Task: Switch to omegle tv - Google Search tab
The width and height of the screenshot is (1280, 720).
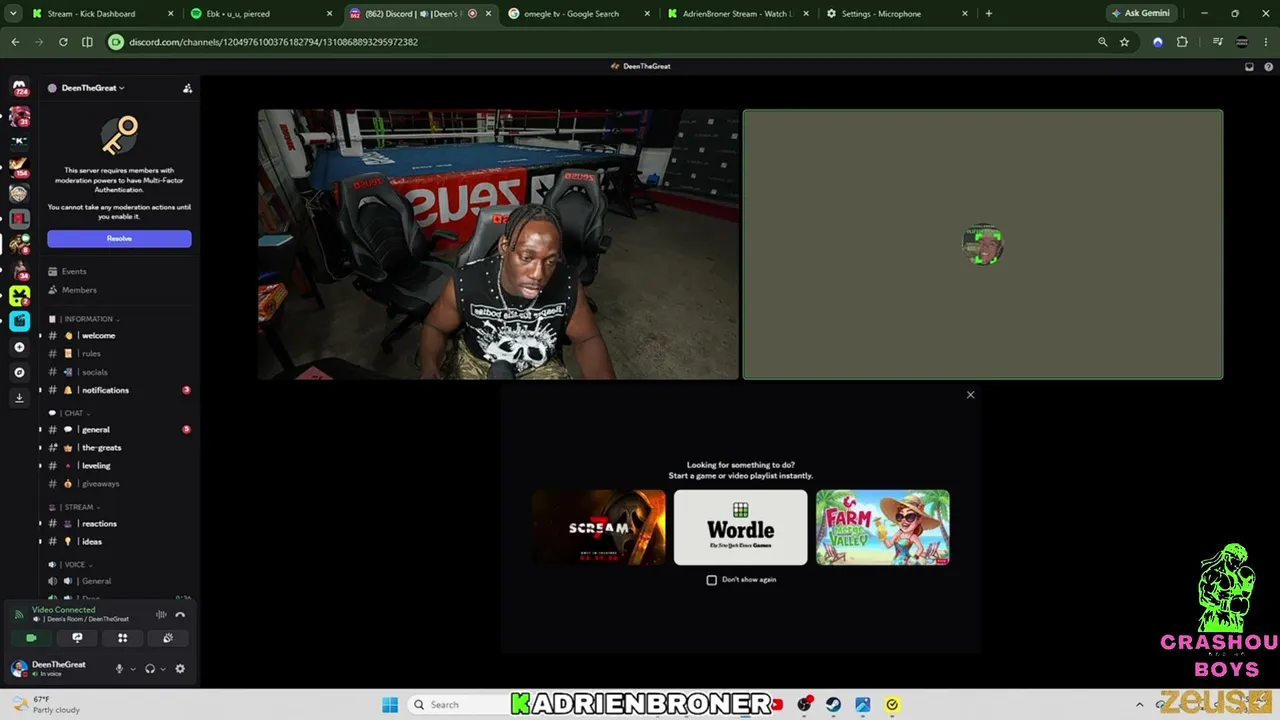Action: pos(579,14)
